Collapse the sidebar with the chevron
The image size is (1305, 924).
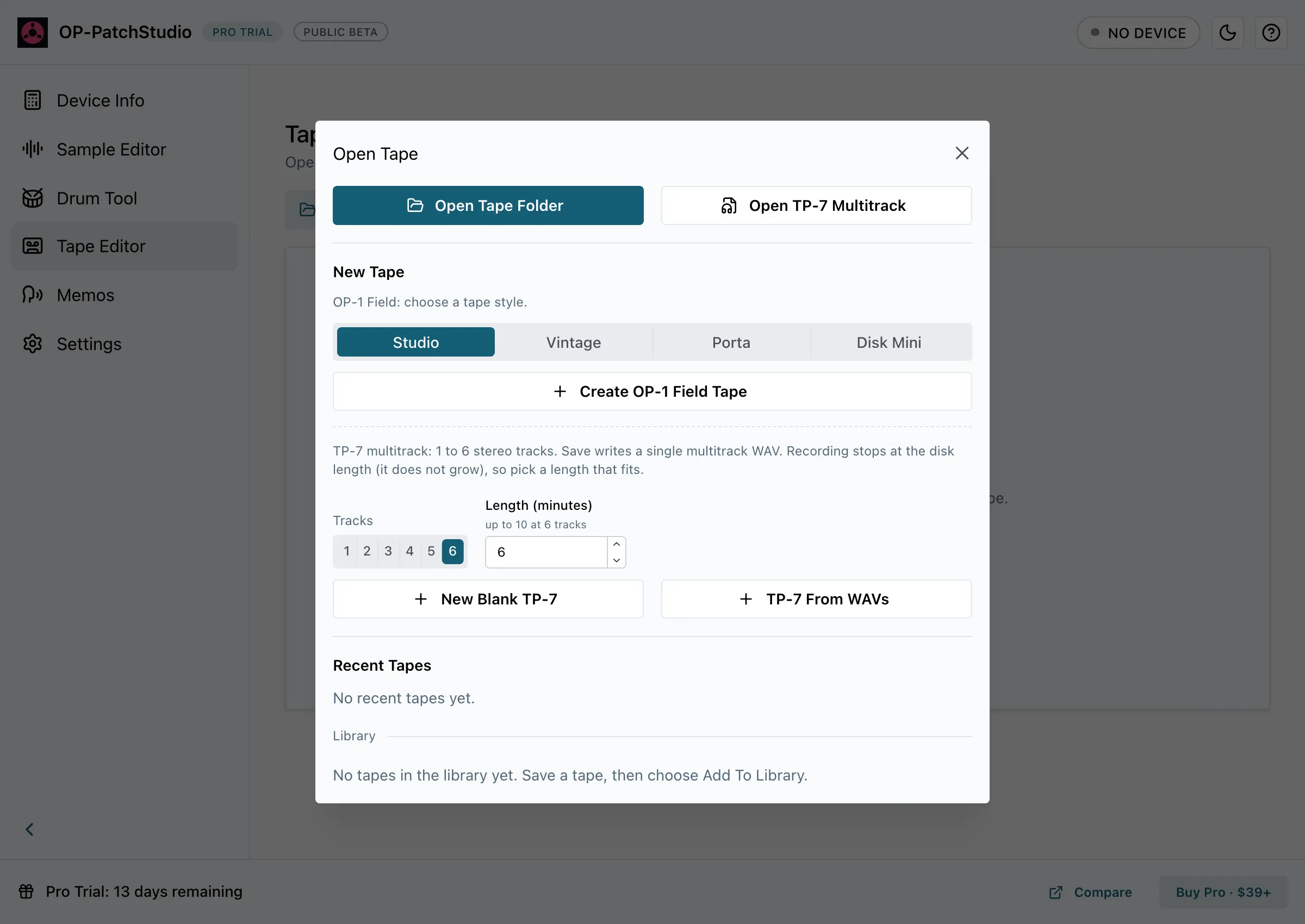29,829
